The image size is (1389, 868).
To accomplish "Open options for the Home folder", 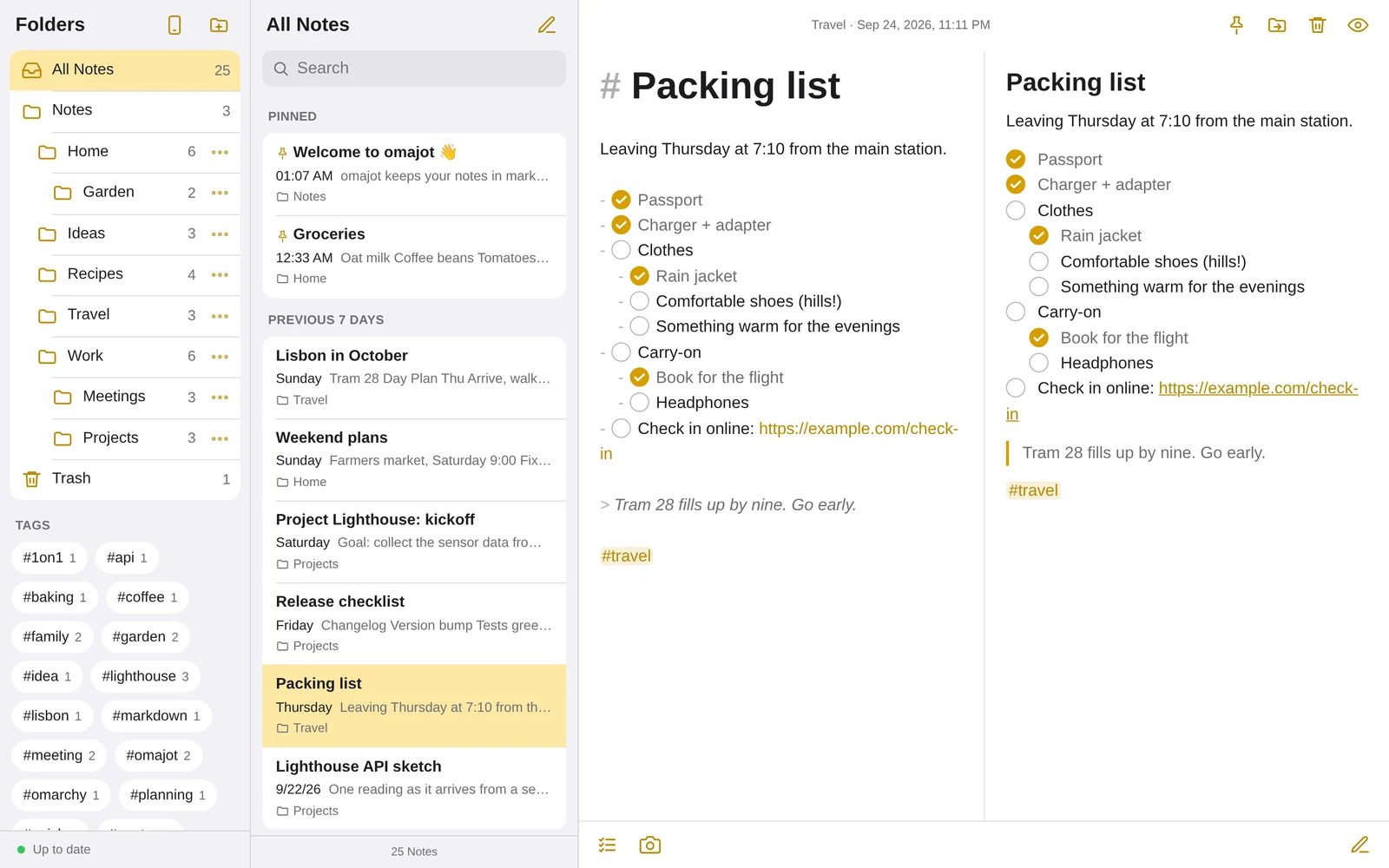I will pos(220,152).
